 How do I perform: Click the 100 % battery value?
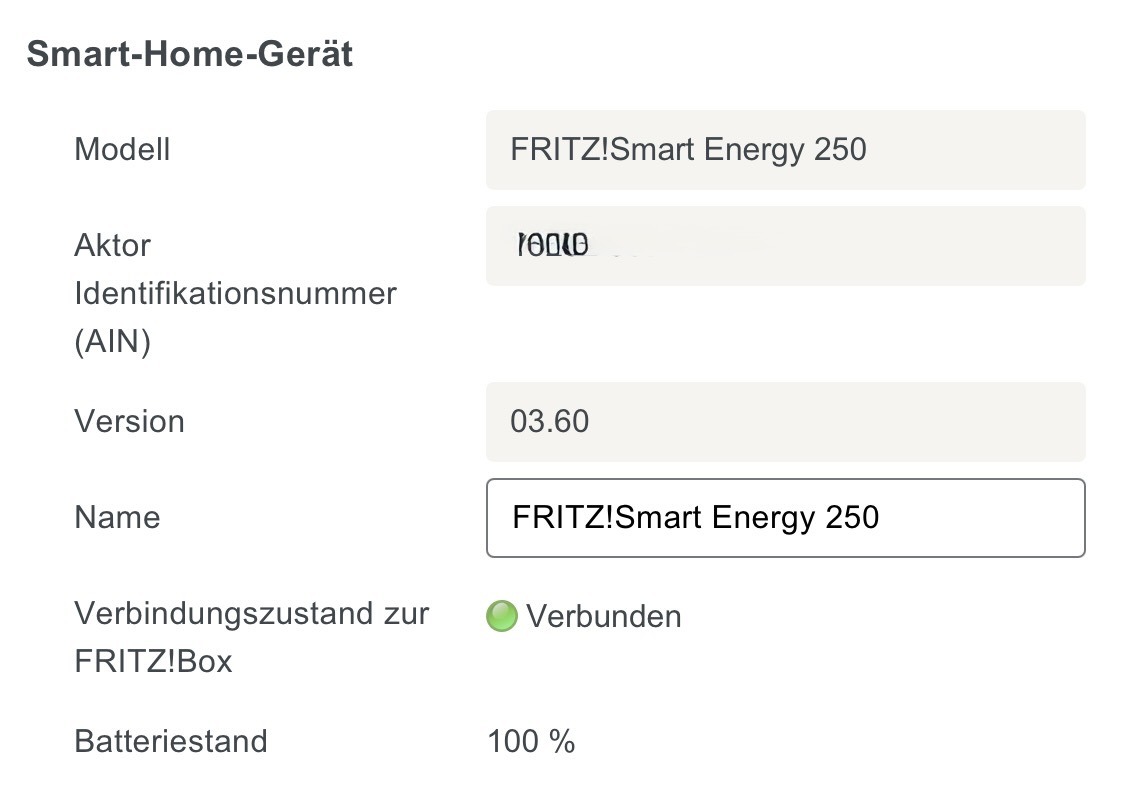point(531,741)
